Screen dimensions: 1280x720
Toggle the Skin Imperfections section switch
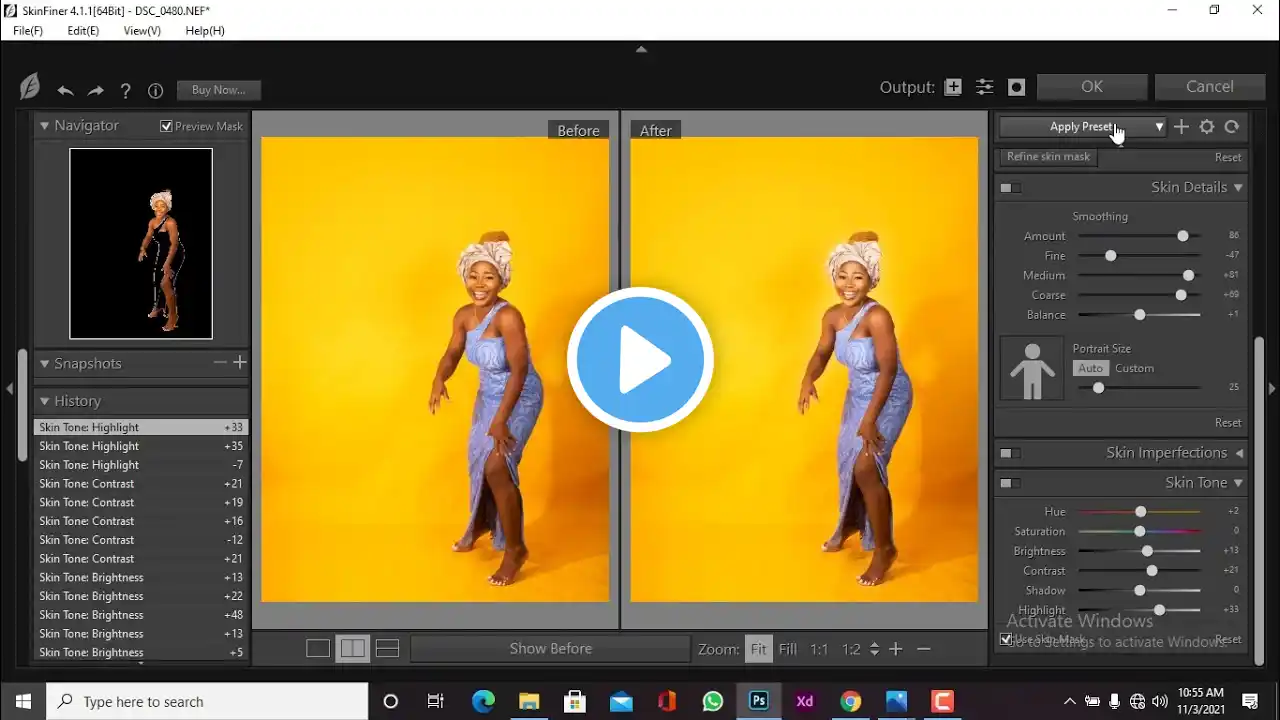coord(1011,454)
